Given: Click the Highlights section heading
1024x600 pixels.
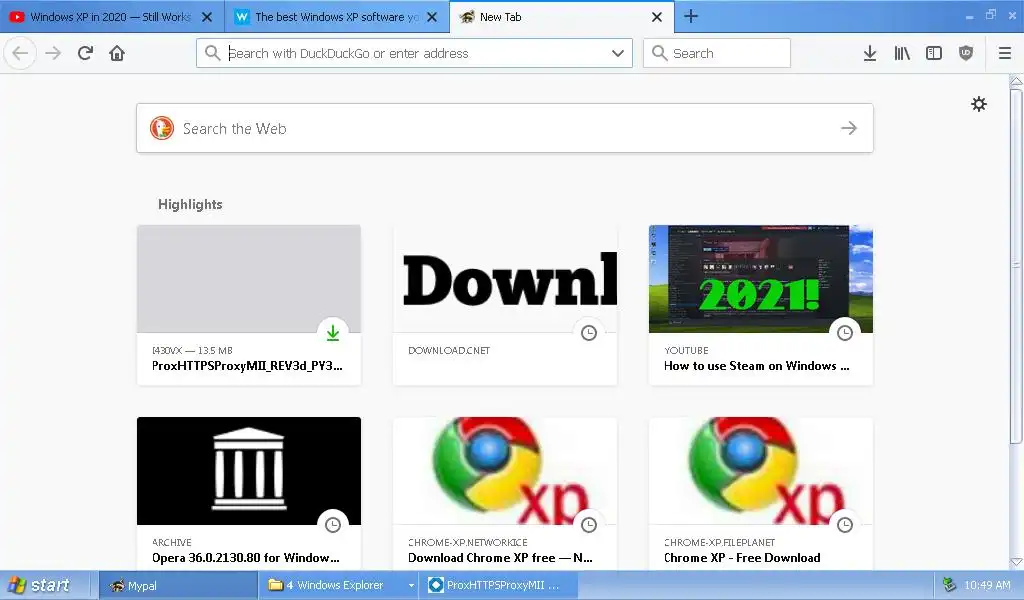Looking at the screenshot, I should pos(190,204).
